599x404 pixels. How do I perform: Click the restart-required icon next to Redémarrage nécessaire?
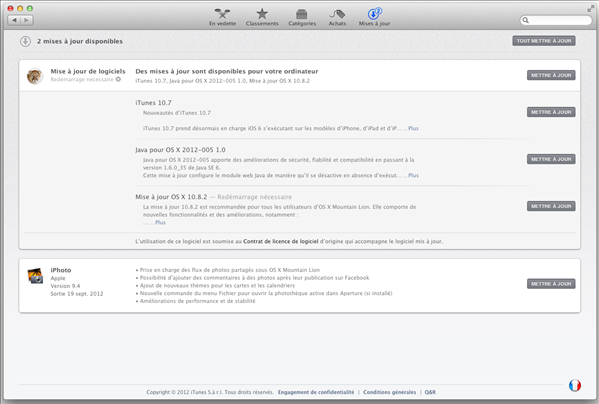(118, 79)
